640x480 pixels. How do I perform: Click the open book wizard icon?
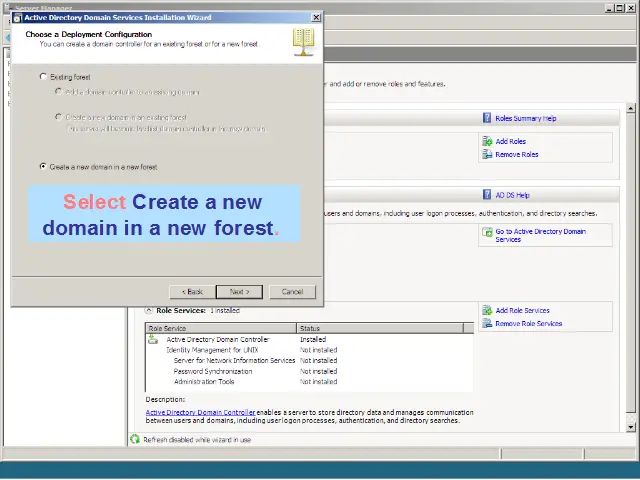tap(303, 42)
